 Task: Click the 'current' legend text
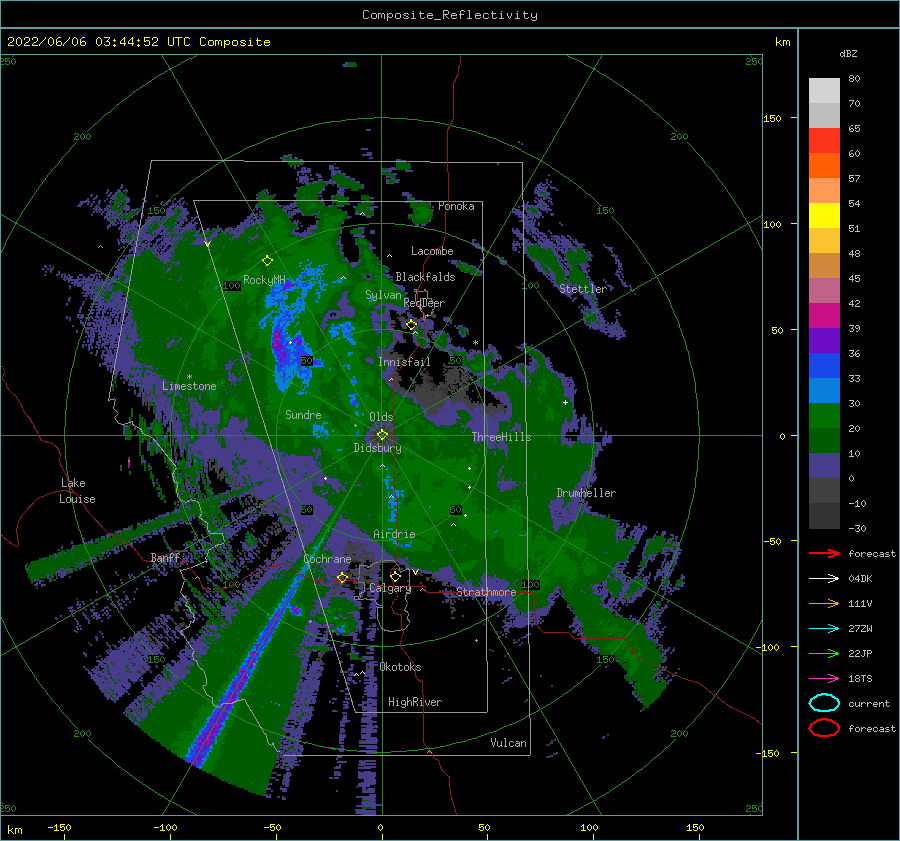coord(869,703)
